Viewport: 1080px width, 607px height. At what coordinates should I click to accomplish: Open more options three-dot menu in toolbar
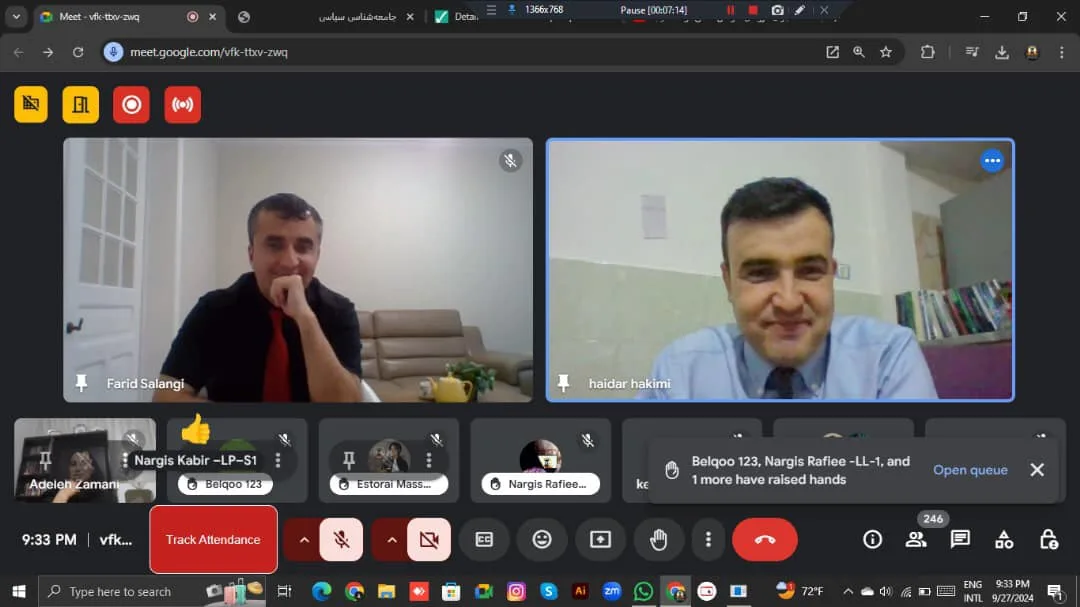(x=708, y=540)
